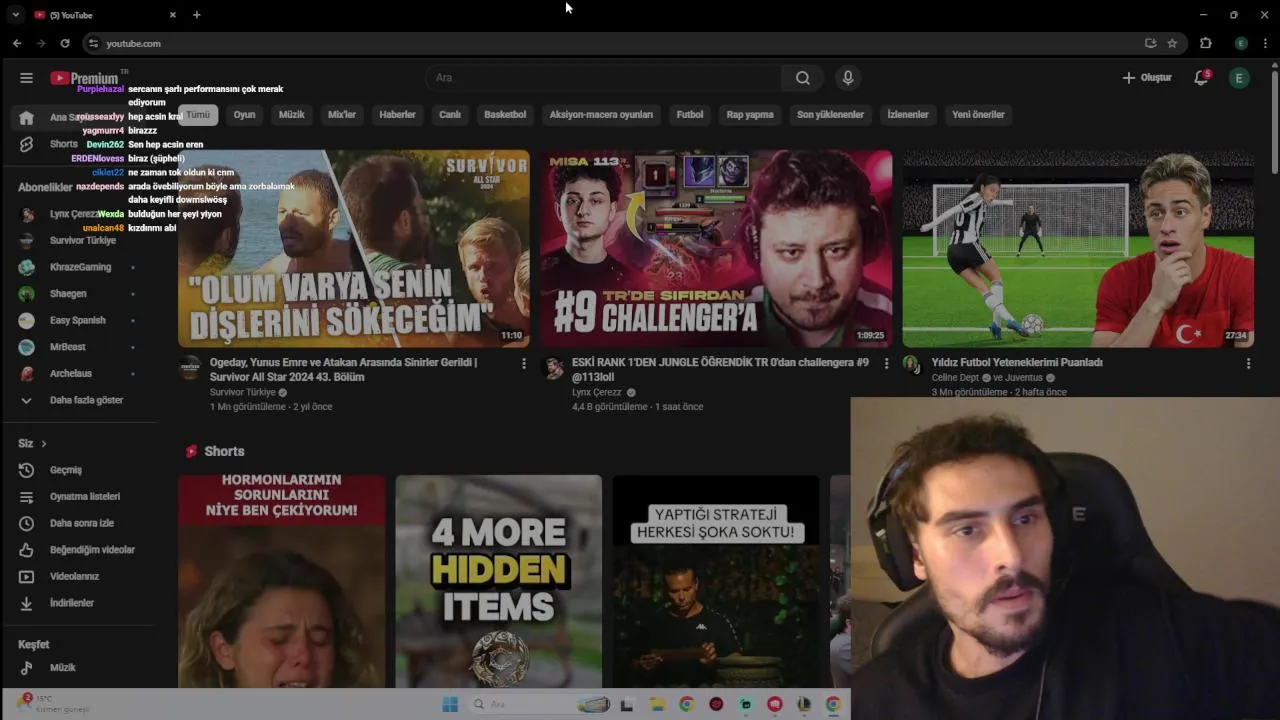Bookmark this page with the star icon
The width and height of the screenshot is (1280, 720).
[1172, 43]
